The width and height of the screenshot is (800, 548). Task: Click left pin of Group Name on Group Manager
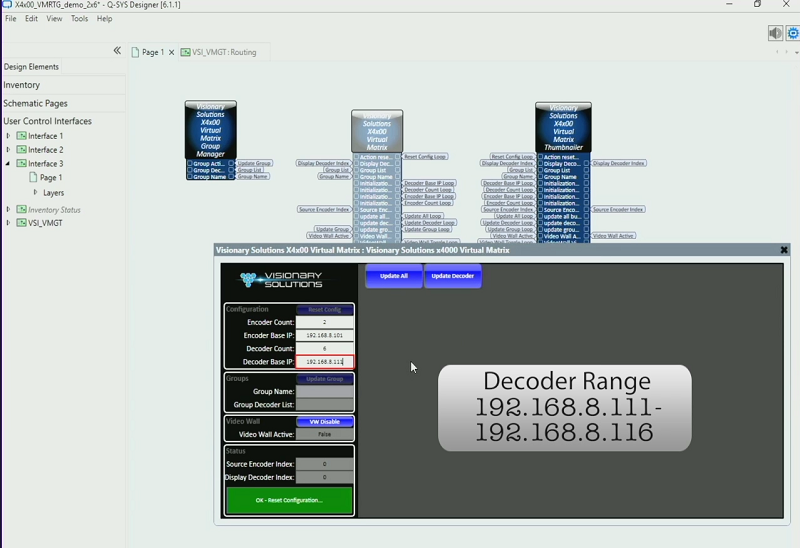tap(190, 177)
